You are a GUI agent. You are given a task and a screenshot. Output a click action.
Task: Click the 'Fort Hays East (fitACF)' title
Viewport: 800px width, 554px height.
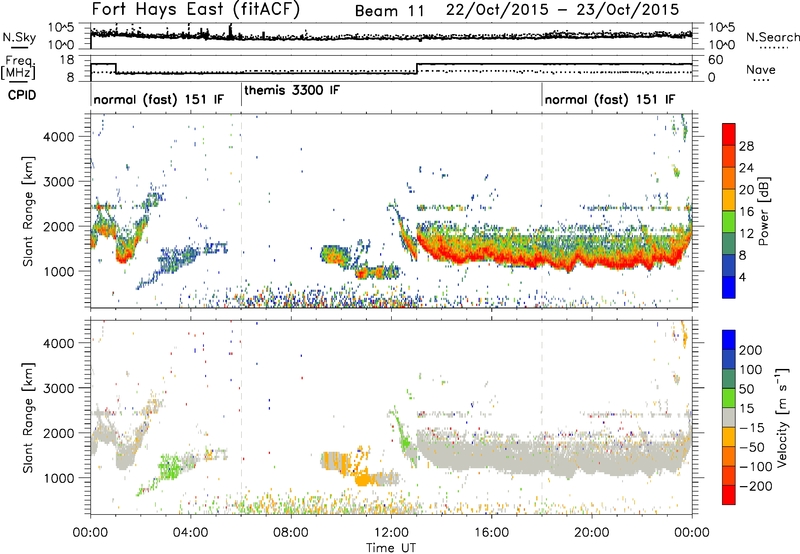[x=195, y=9]
